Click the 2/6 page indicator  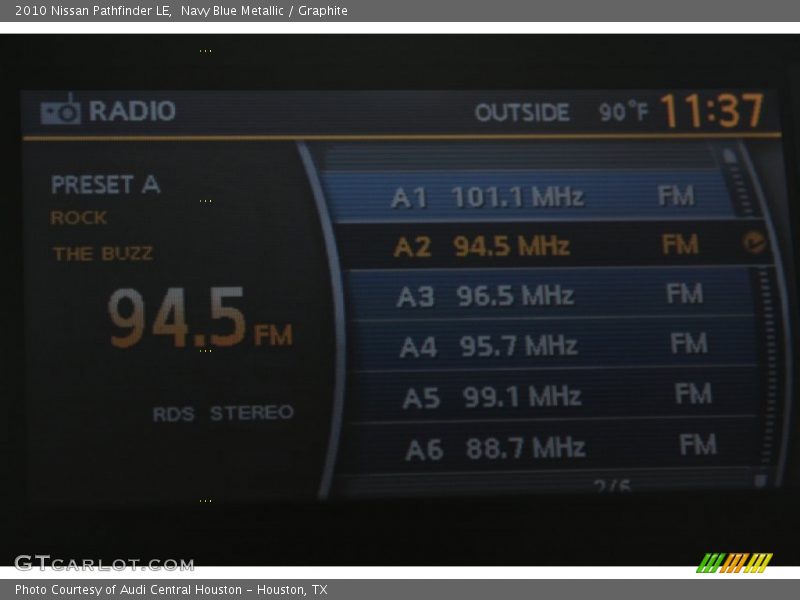[x=612, y=485]
